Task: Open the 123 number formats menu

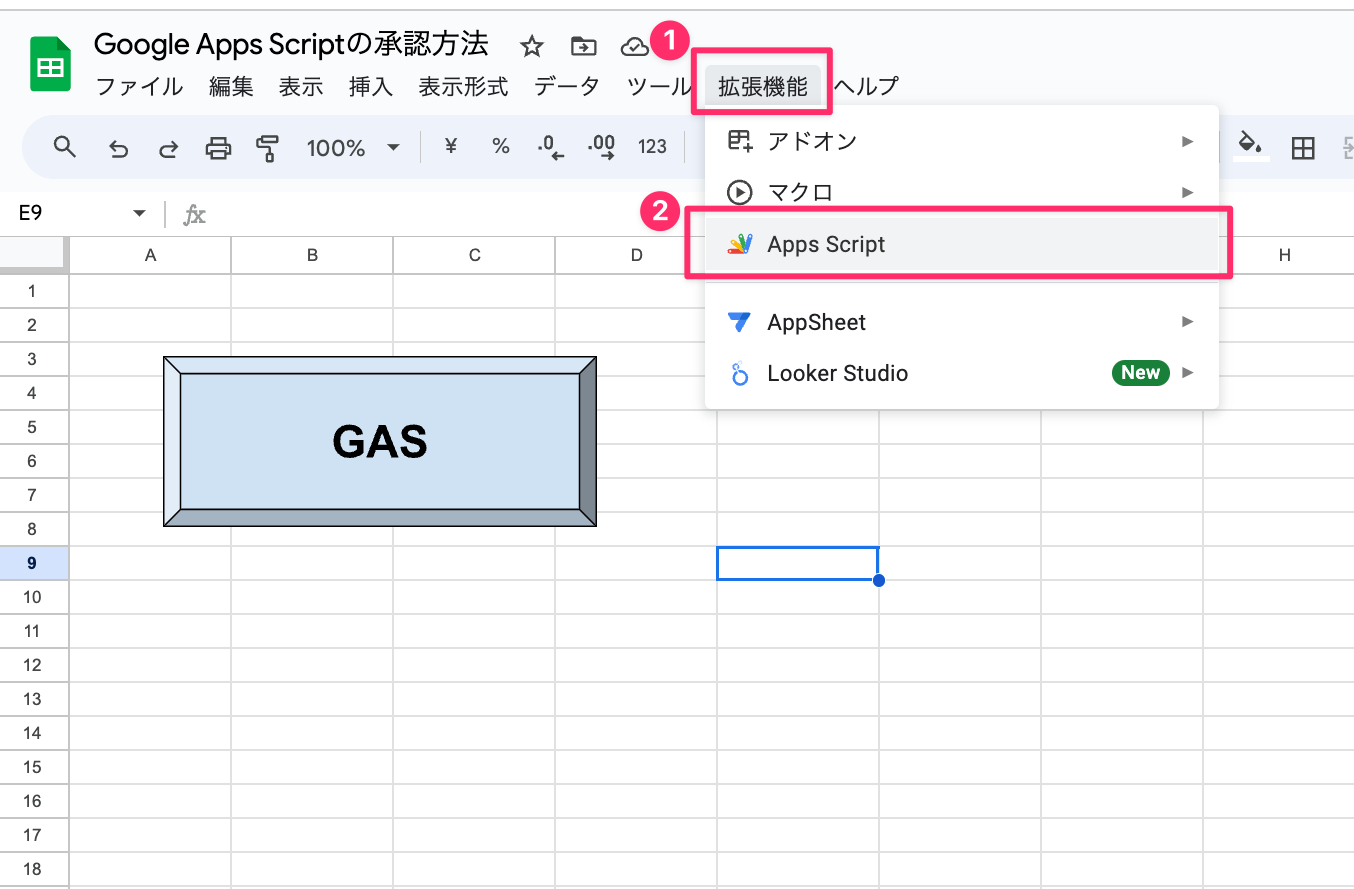Action: click(652, 147)
